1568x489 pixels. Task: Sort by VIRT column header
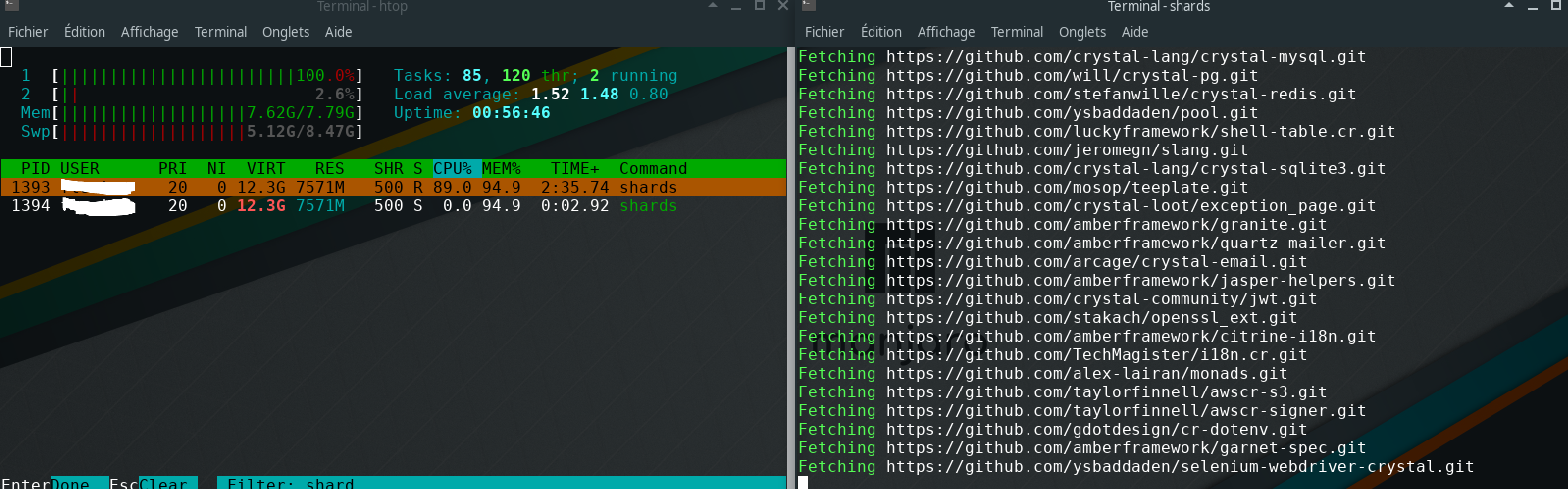265,169
